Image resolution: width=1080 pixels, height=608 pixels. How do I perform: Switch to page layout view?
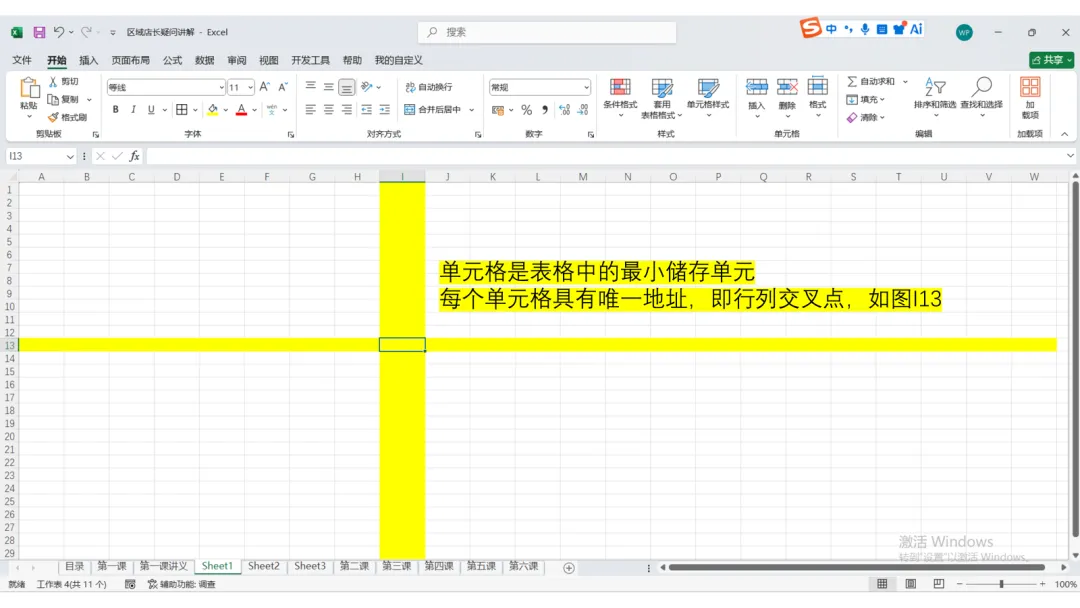(x=911, y=584)
